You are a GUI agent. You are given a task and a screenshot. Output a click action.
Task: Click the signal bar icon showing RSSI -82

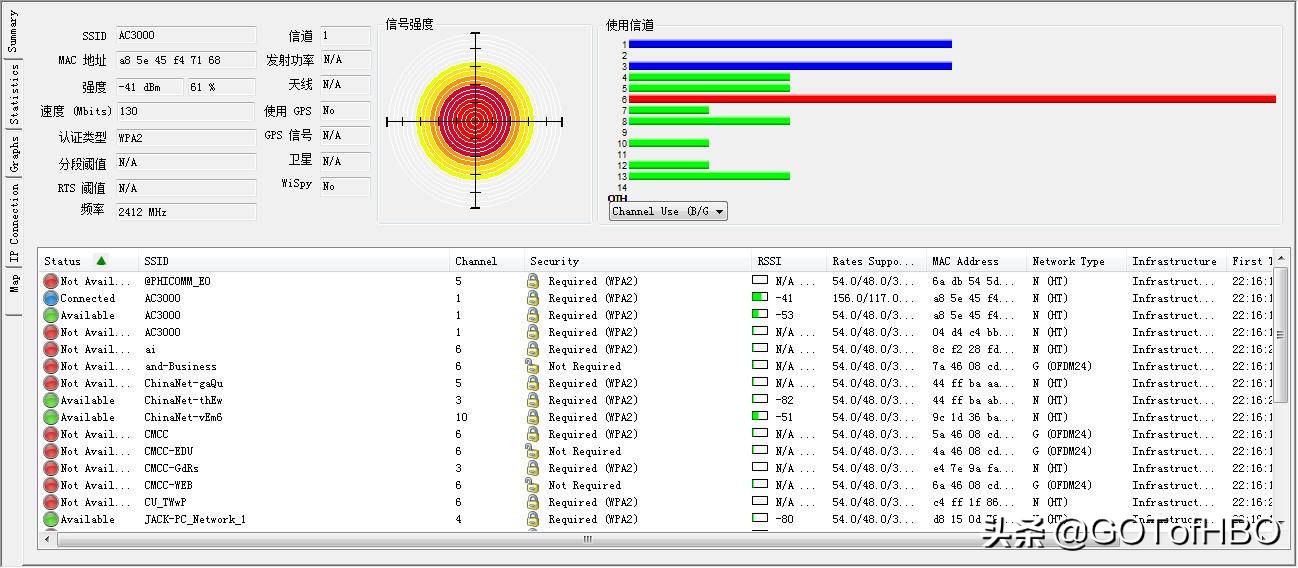760,400
